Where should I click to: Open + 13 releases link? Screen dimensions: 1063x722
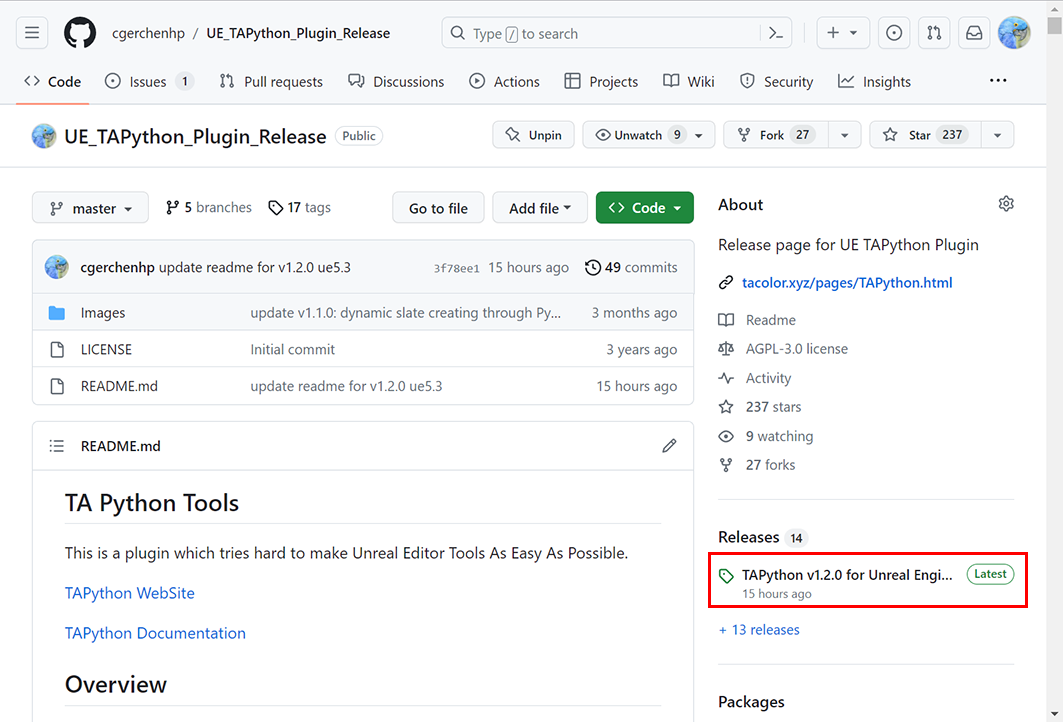click(x=759, y=630)
